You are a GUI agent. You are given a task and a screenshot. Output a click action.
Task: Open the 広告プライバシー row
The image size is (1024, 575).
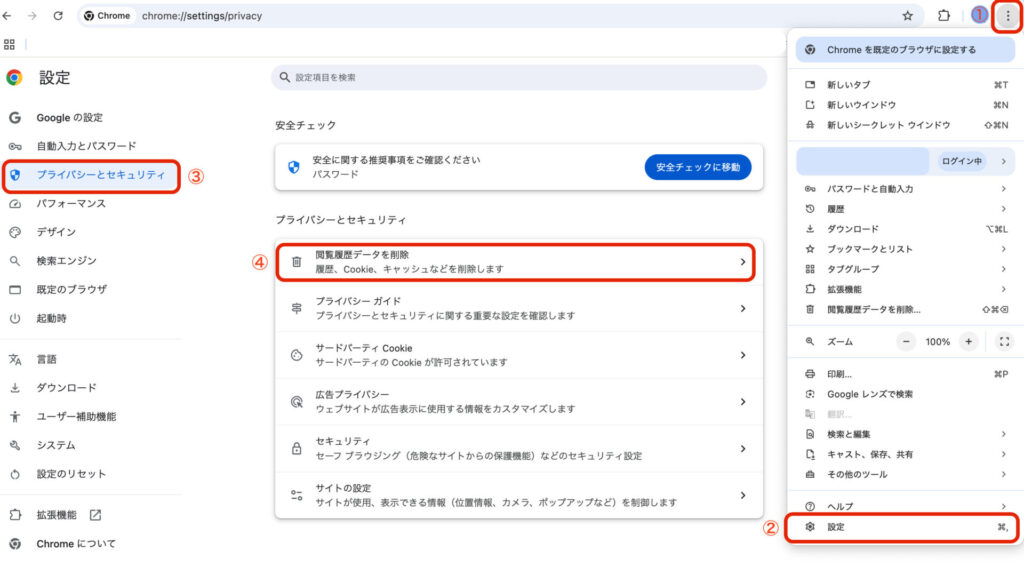click(519, 402)
